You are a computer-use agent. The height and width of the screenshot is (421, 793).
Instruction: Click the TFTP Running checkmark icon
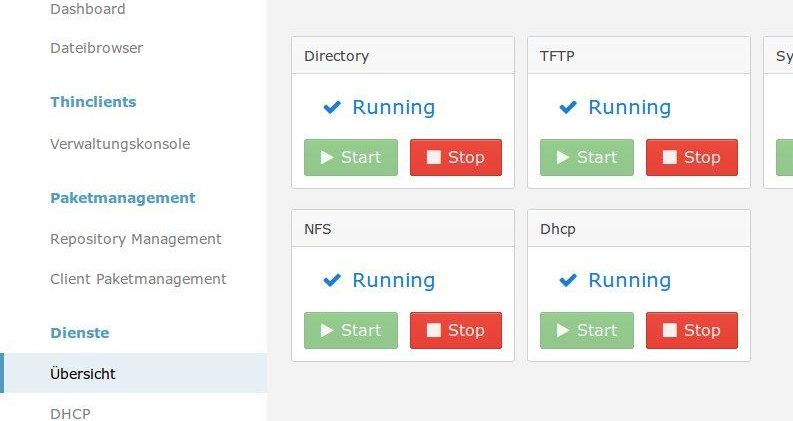click(x=568, y=107)
